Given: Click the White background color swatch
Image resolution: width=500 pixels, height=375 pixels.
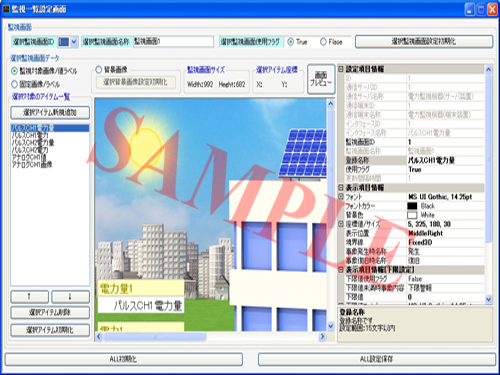Looking at the screenshot, I should [412, 215].
